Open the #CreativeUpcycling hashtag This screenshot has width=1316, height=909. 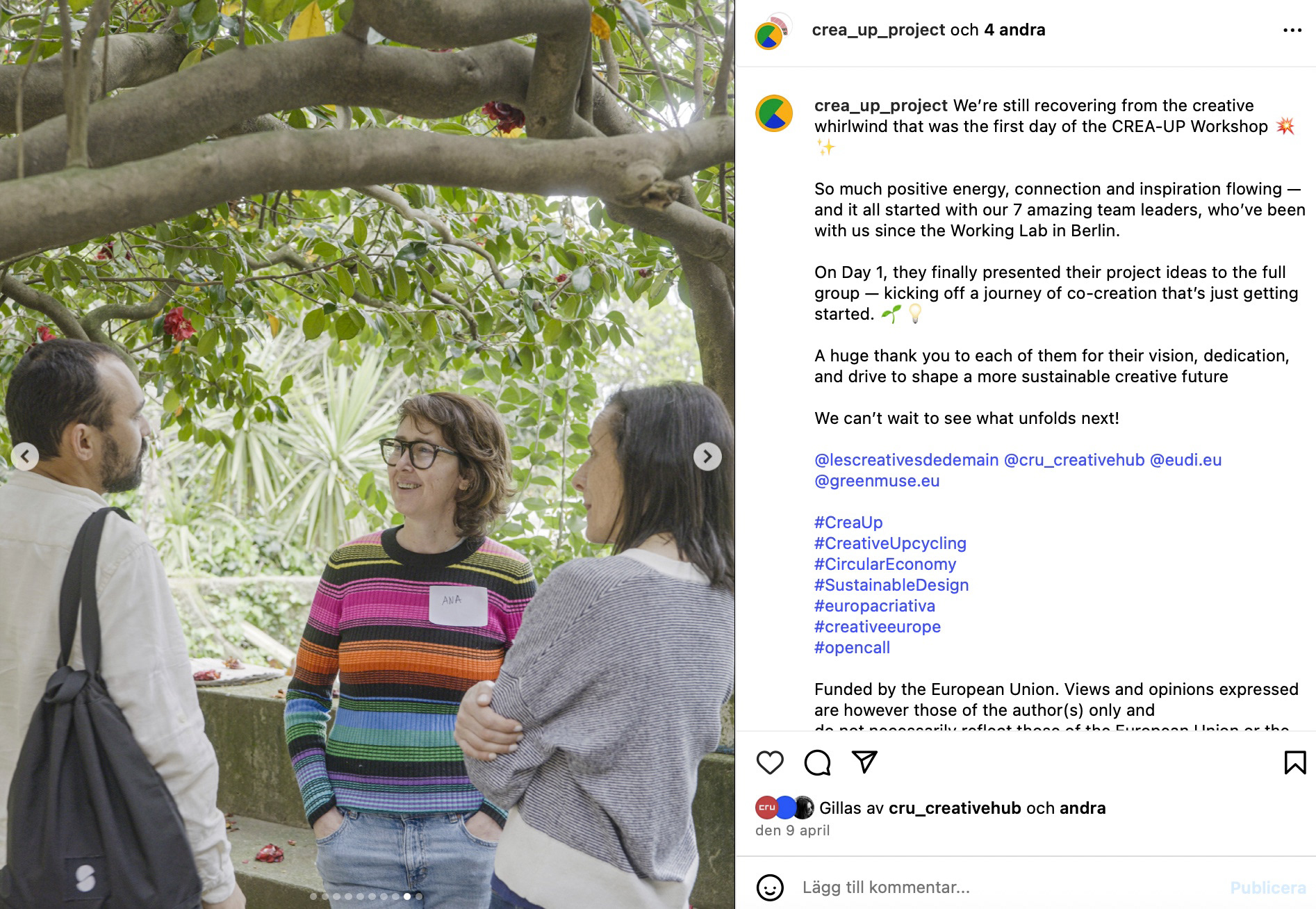(x=890, y=543)
